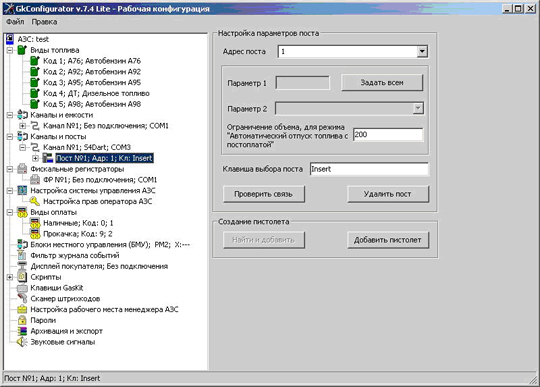
Task: Click the Клавиши GasKit keyboard icon
Action: pyautogui.click(x=22, y=288)
